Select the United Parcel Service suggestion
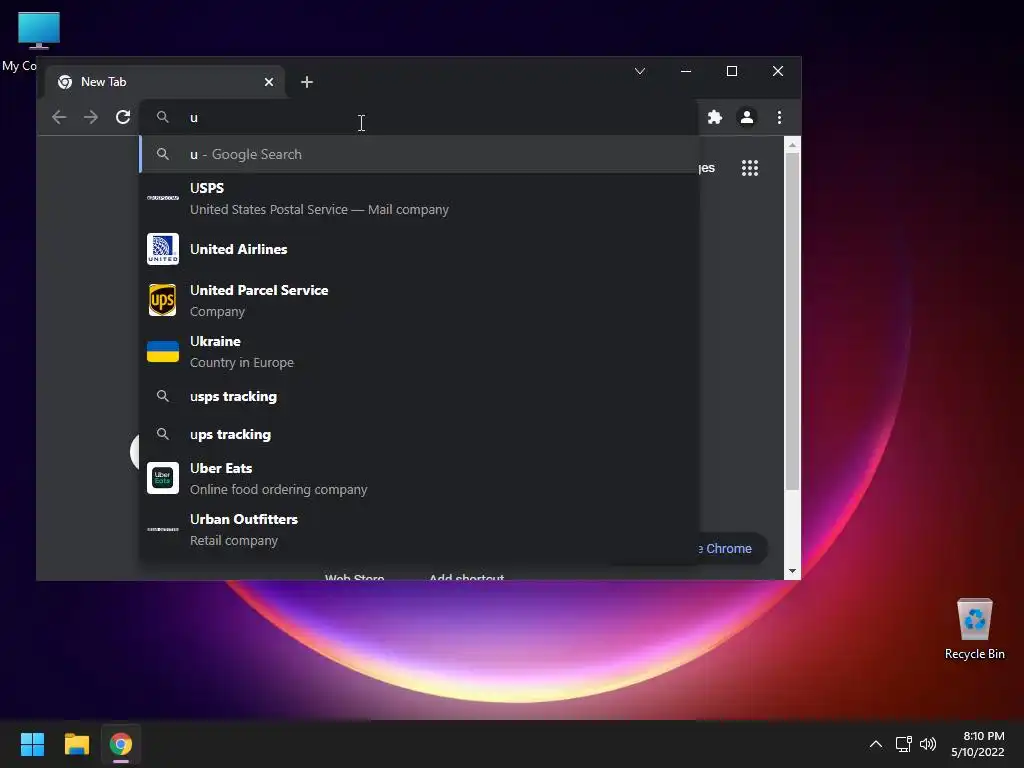The width and height of the screenshot is (1024, 768). pos(419,300)
